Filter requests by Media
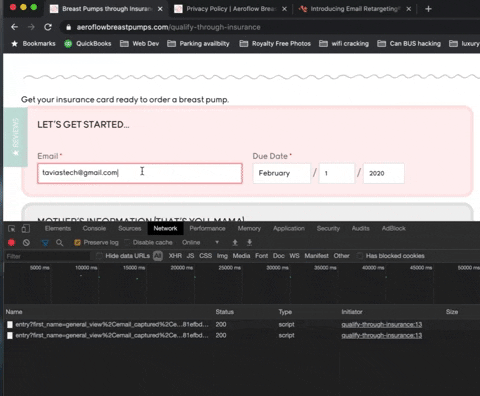This screenshot has width=480, height=396. click(241, 256)
